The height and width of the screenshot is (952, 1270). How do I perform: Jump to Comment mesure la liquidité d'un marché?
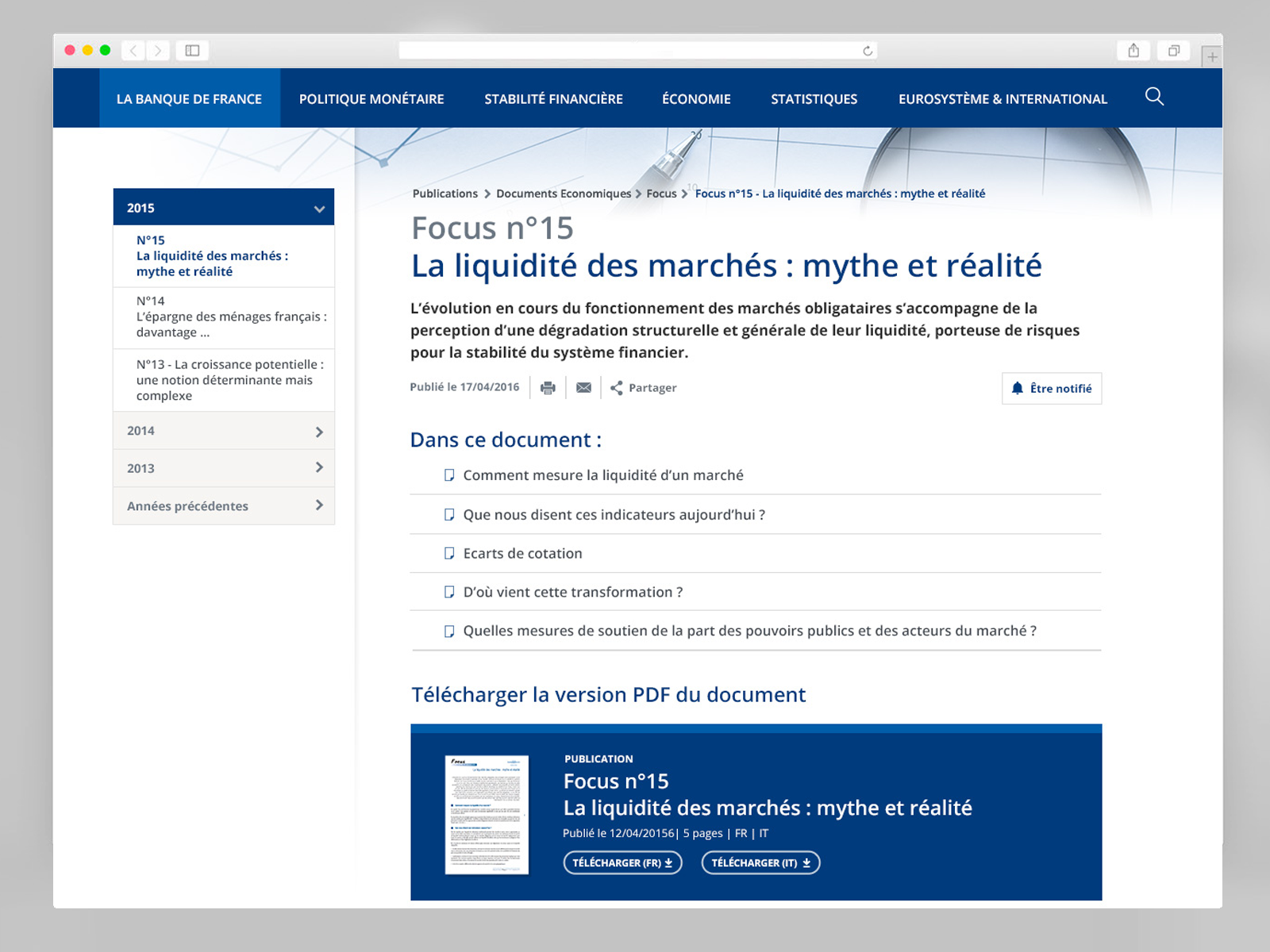pyautogui.click(x=603, y=475)
